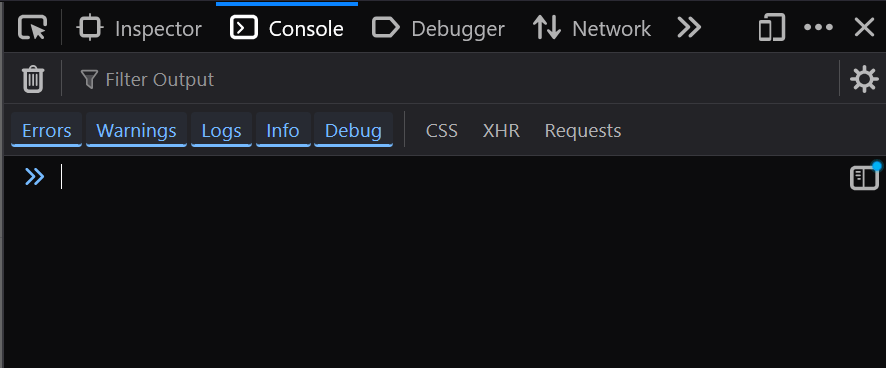886x368 pixels.
Task: Toggle the Info filter
Action: (283, 131)
